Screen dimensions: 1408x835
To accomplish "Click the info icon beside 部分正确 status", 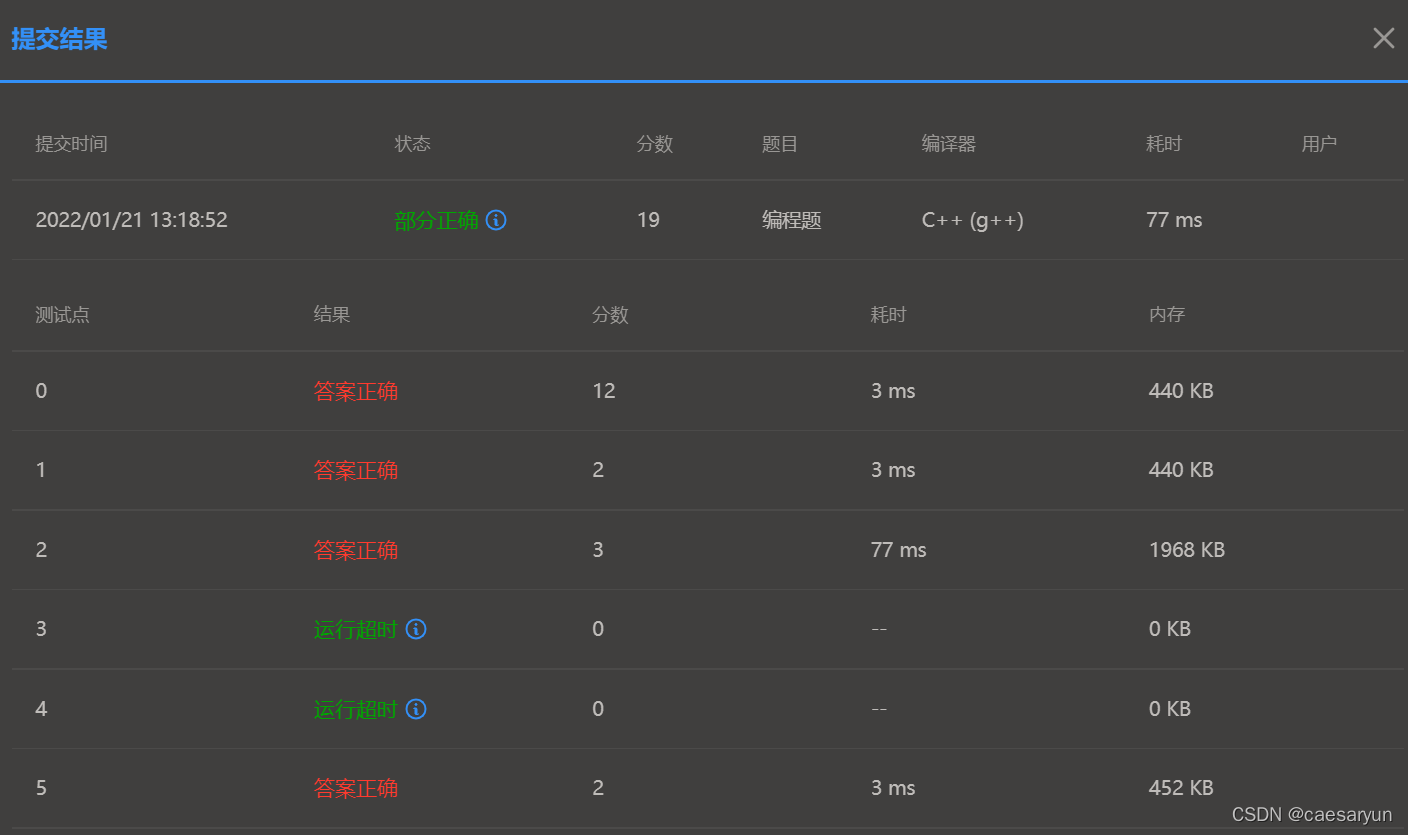I will (x=496, y=220).
